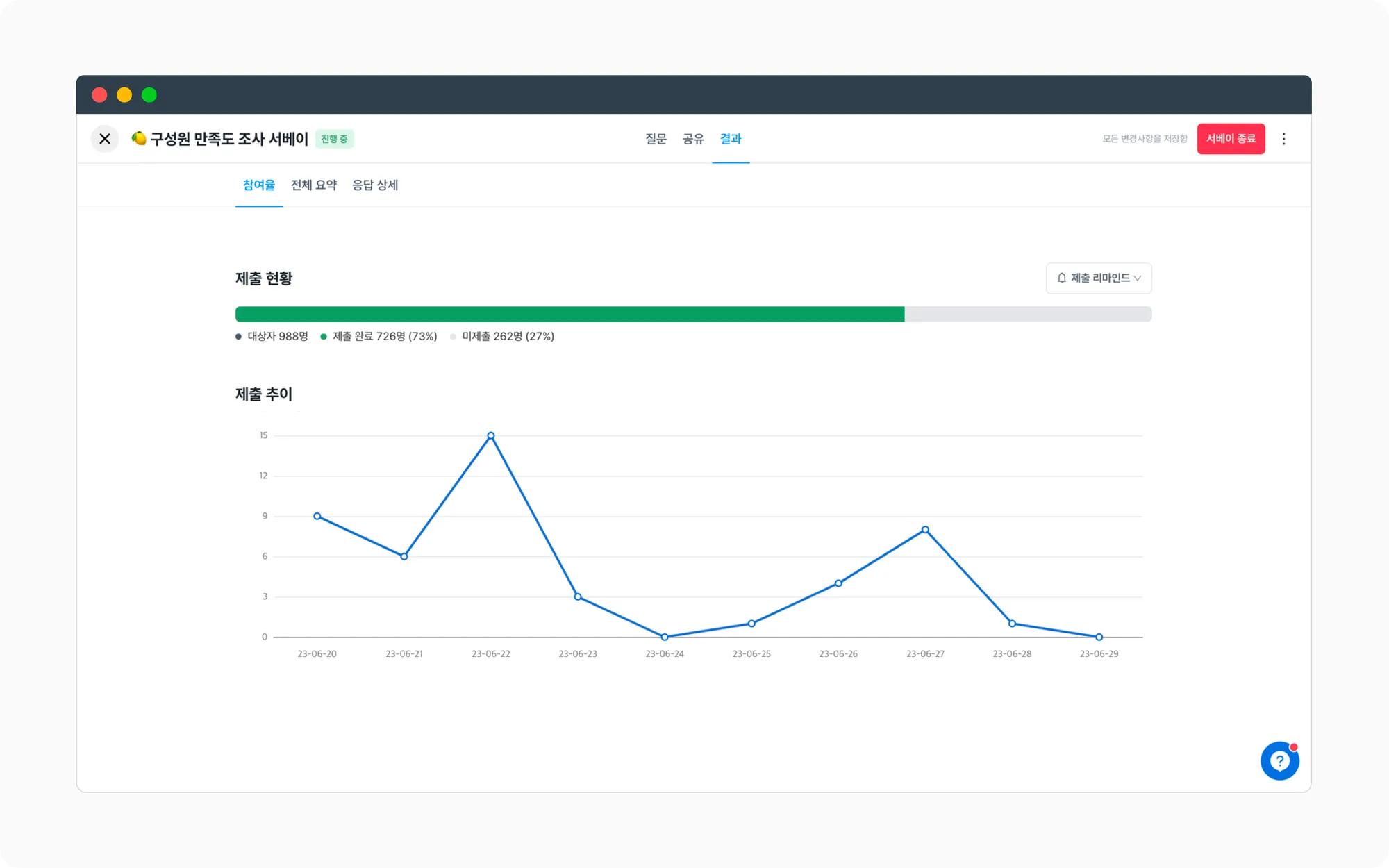1389x868 pixels.
Task: Click the 23-06-23 x-axis date label
Action: tap(578, 653)
